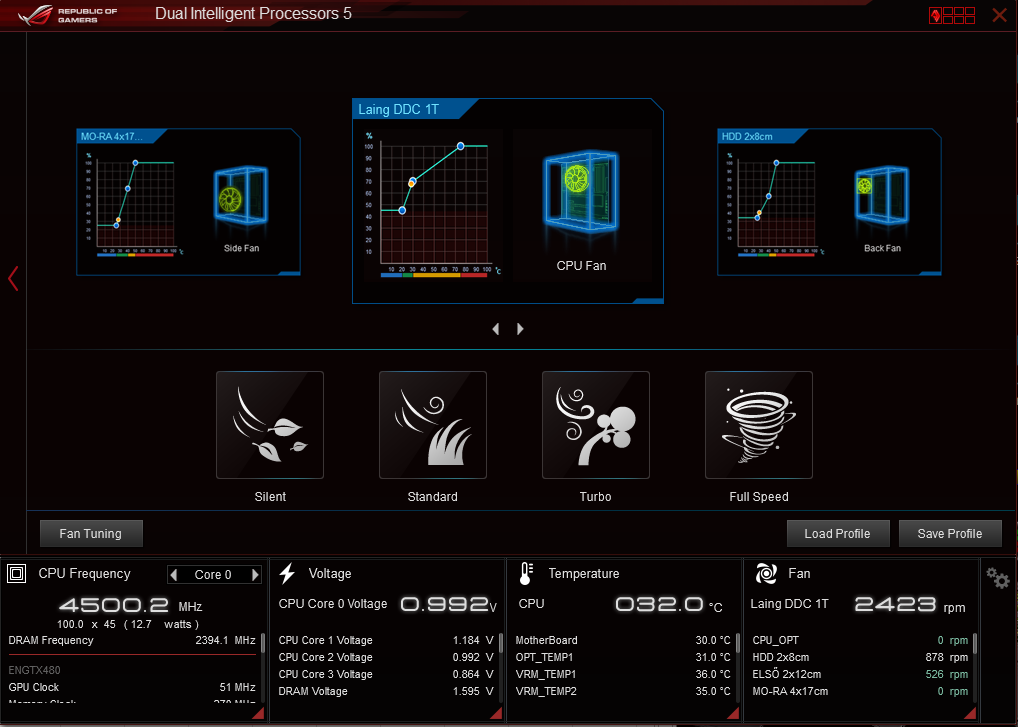This screenshot has height=727, width=1018.
Task: Click the CPU_OPT fan row
Action: point(860,640)
